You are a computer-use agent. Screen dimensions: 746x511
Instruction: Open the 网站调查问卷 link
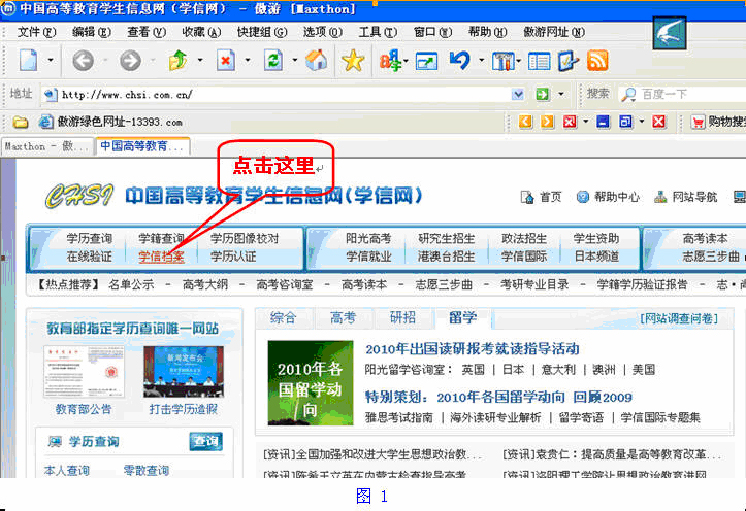pyautogui.click(x=678, y=318)
